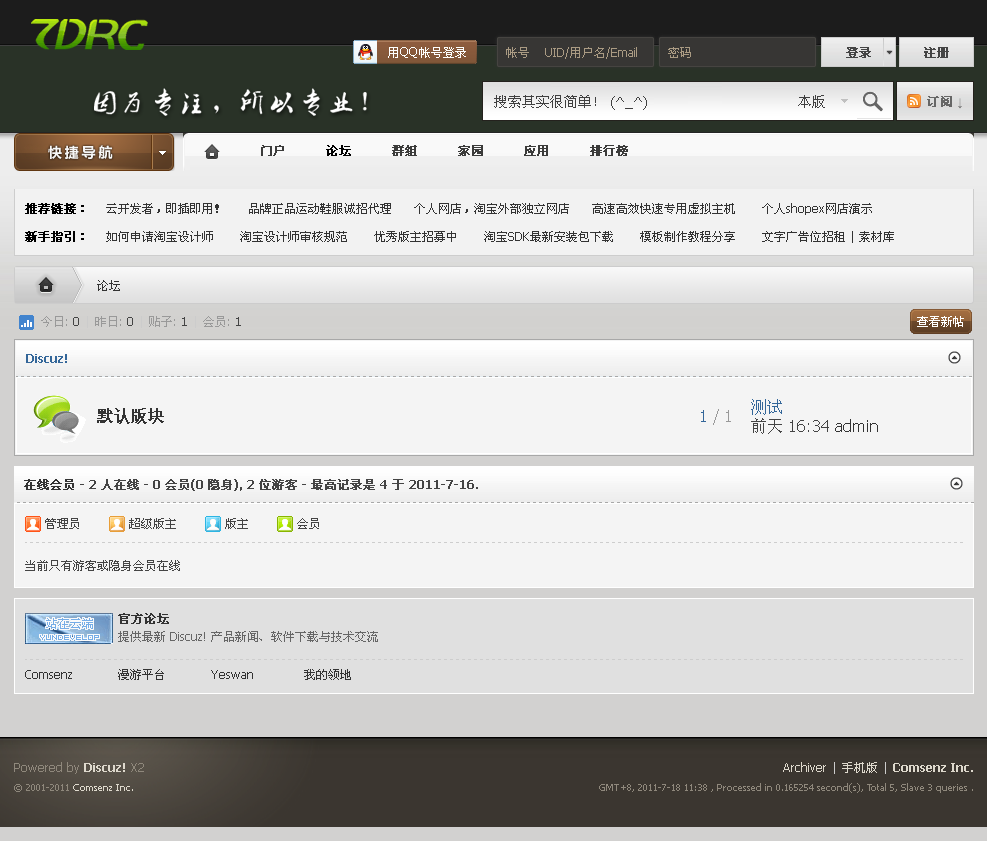Click the 会员 green member icon
The height and width of the screenshot is (841, 987).
pos(285,524)
